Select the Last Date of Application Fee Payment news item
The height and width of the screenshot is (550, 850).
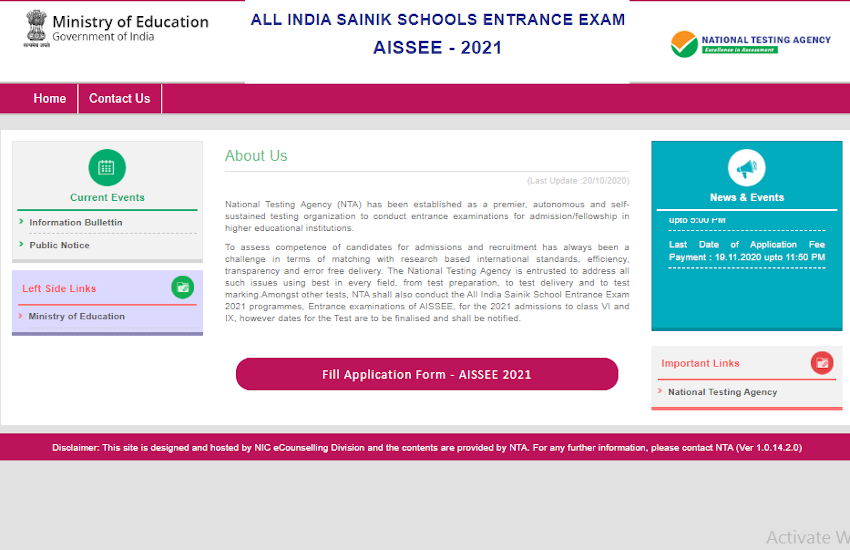[x=746, y=251]
